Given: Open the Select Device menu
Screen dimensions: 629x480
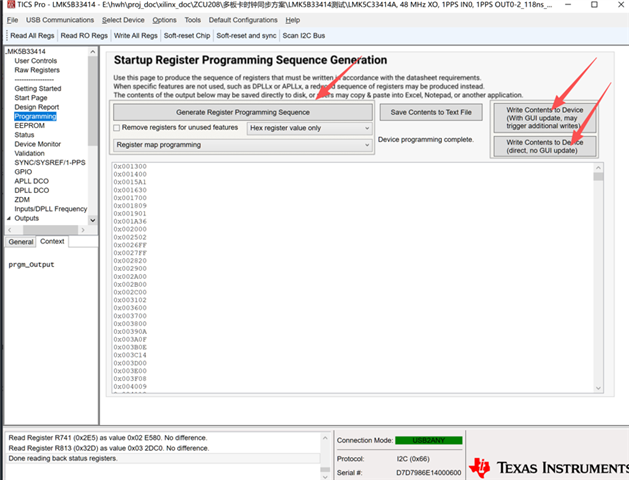Looking at the screenshot, I should 123,20.
